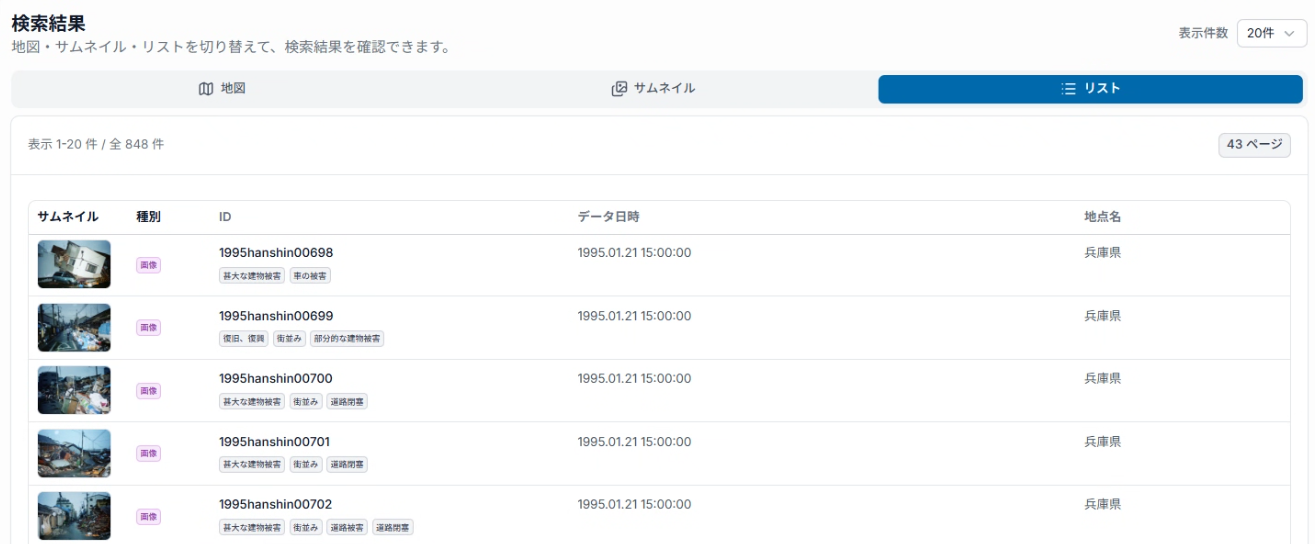Click 兵庫県 in row 1995hanshin00700
This screenshot has height=544, width=1315.
[x=1103, y=379]
